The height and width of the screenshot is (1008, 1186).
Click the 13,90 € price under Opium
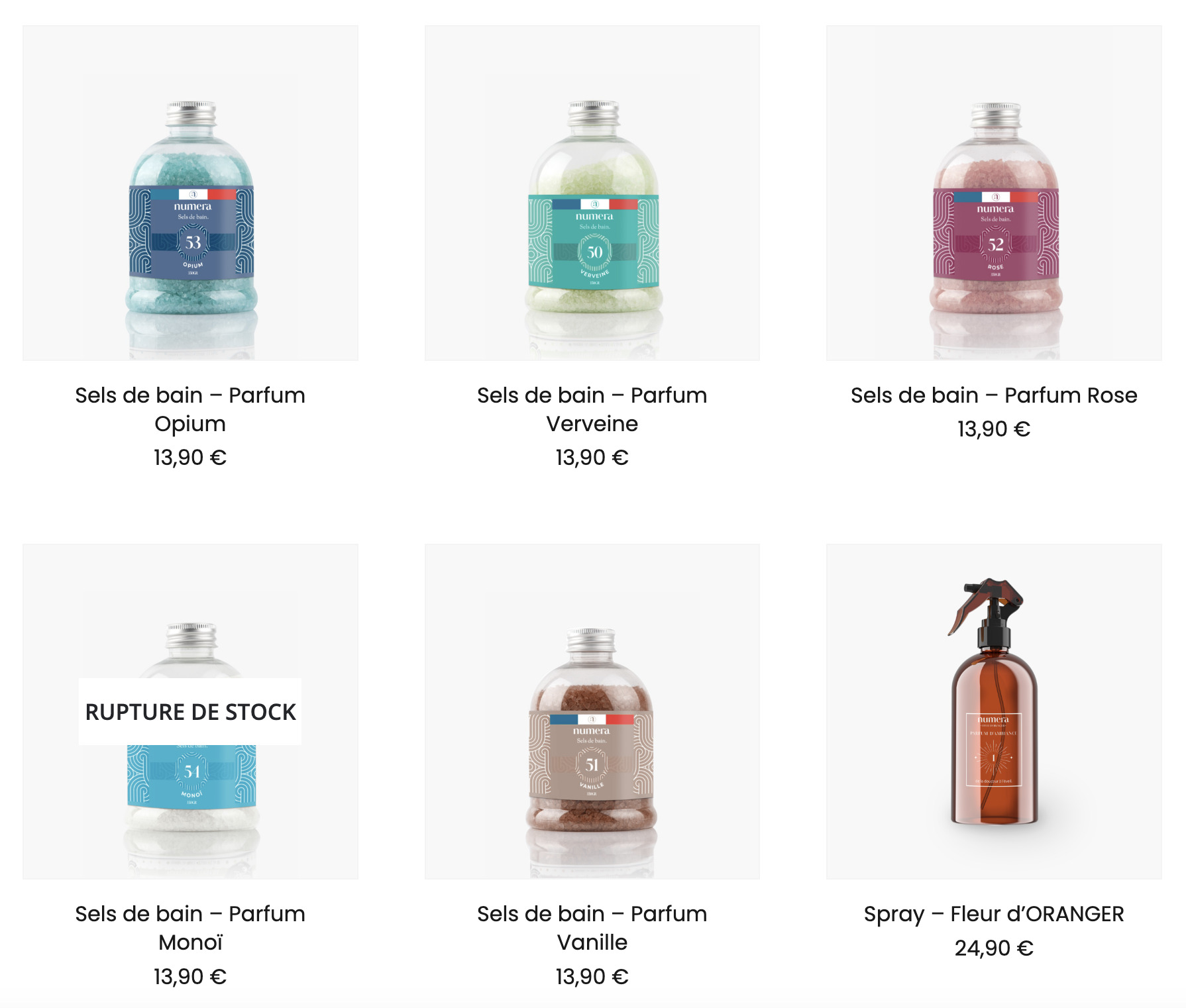click(190, 458)
